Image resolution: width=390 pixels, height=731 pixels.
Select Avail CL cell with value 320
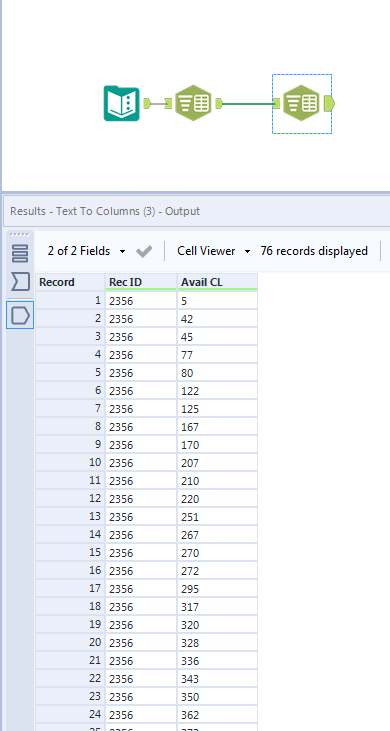click(x=217, y=625)
